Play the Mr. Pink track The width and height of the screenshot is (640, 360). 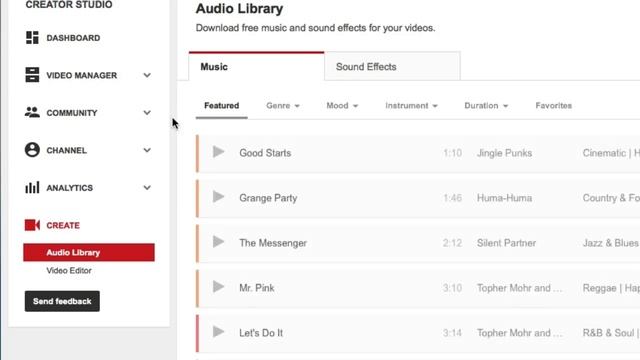[218, 287]
